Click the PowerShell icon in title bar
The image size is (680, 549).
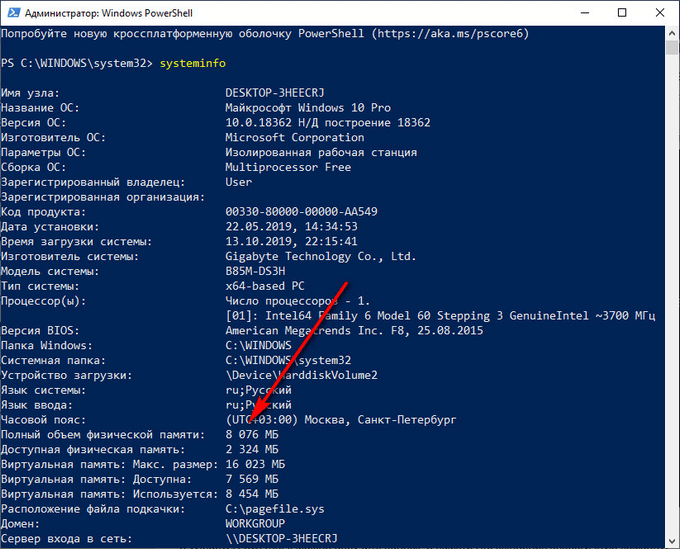click(13, 13)
